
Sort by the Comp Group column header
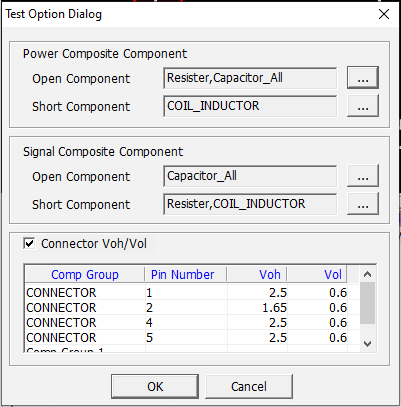pos(85,275)
